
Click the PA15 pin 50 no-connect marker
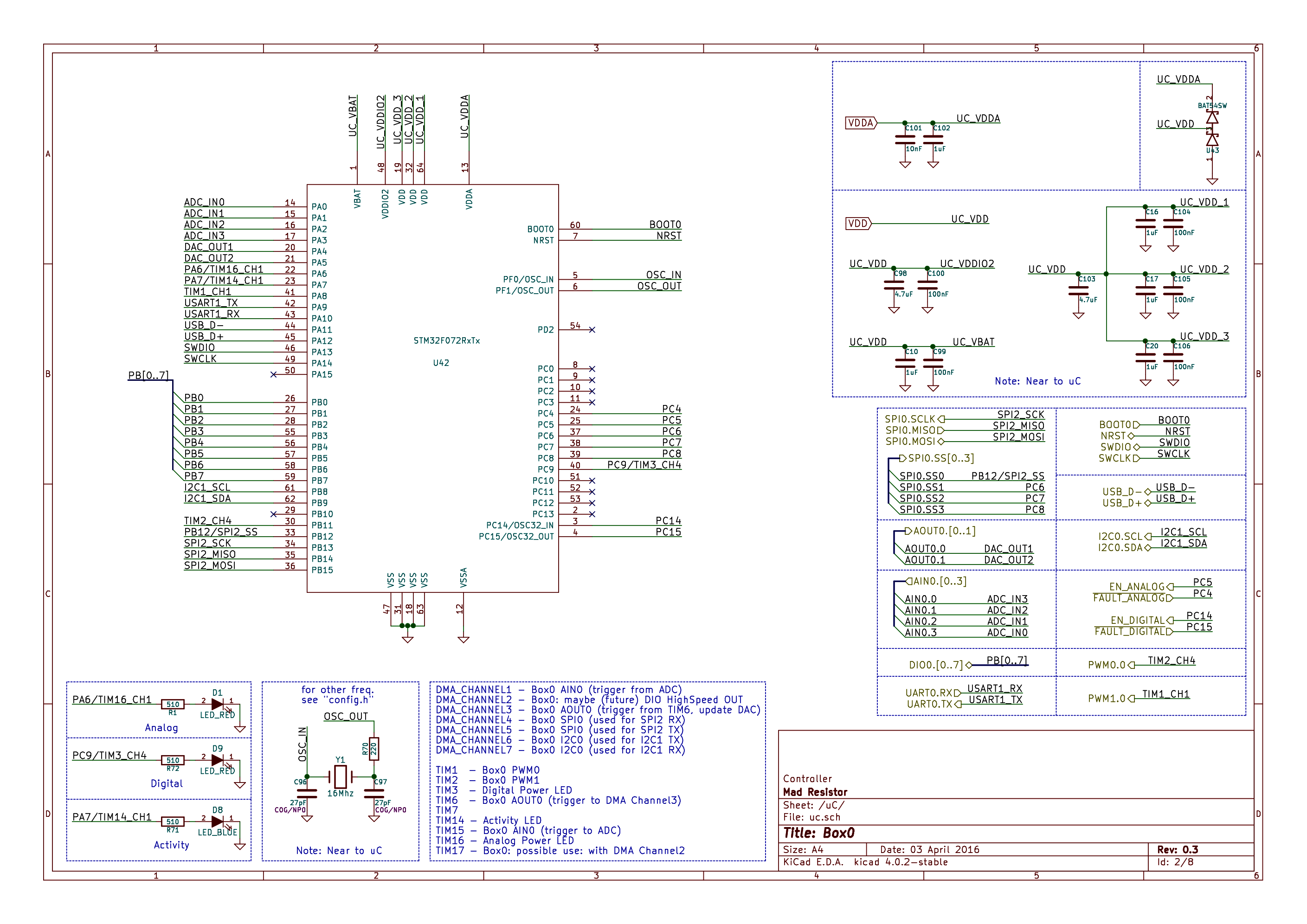tap(274, 374)
